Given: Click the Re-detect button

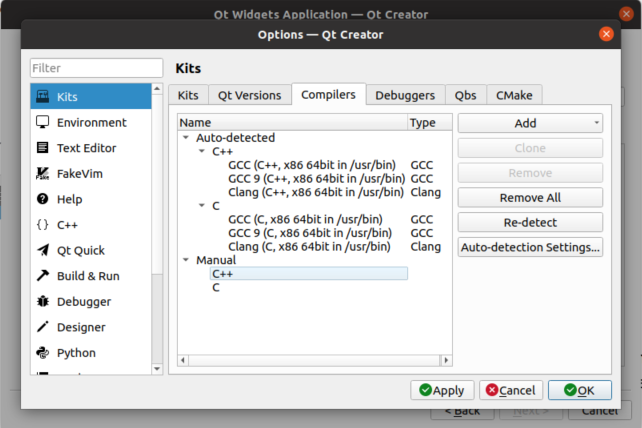Looking at the screenshot, I should [530, 222].
